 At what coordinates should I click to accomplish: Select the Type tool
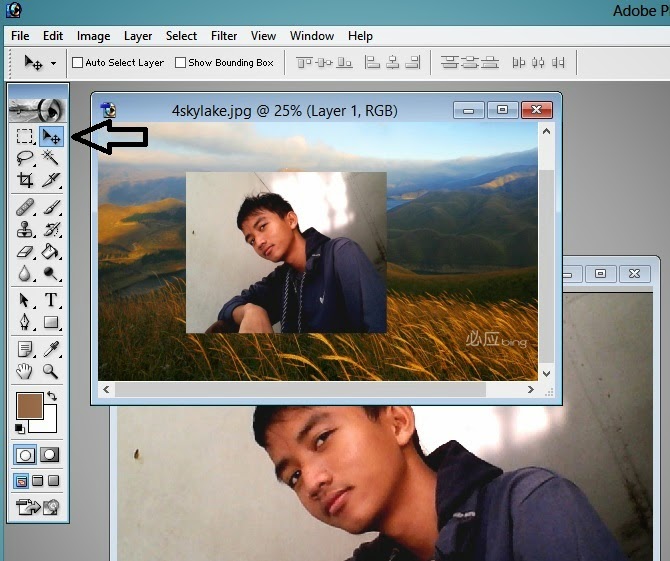click(x=51, y=300)
